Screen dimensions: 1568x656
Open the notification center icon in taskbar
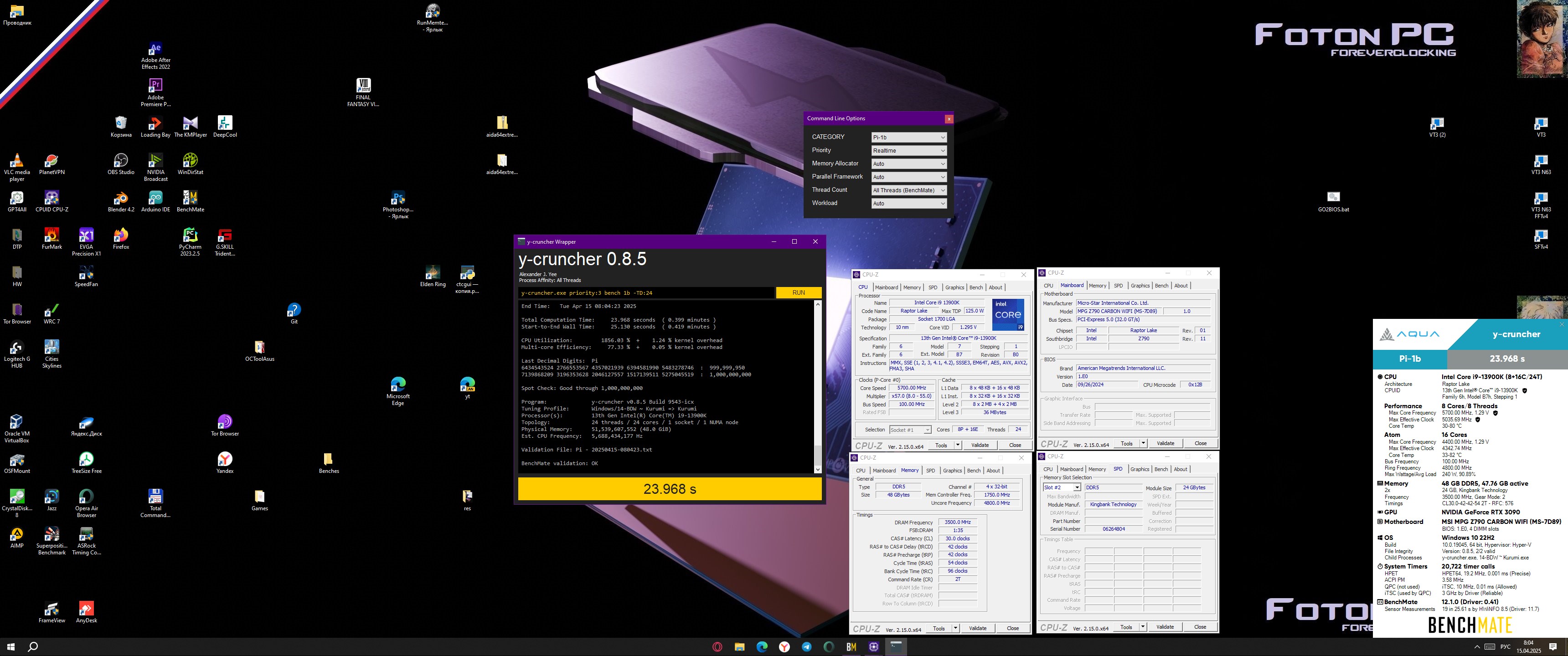pos(1553,646)
